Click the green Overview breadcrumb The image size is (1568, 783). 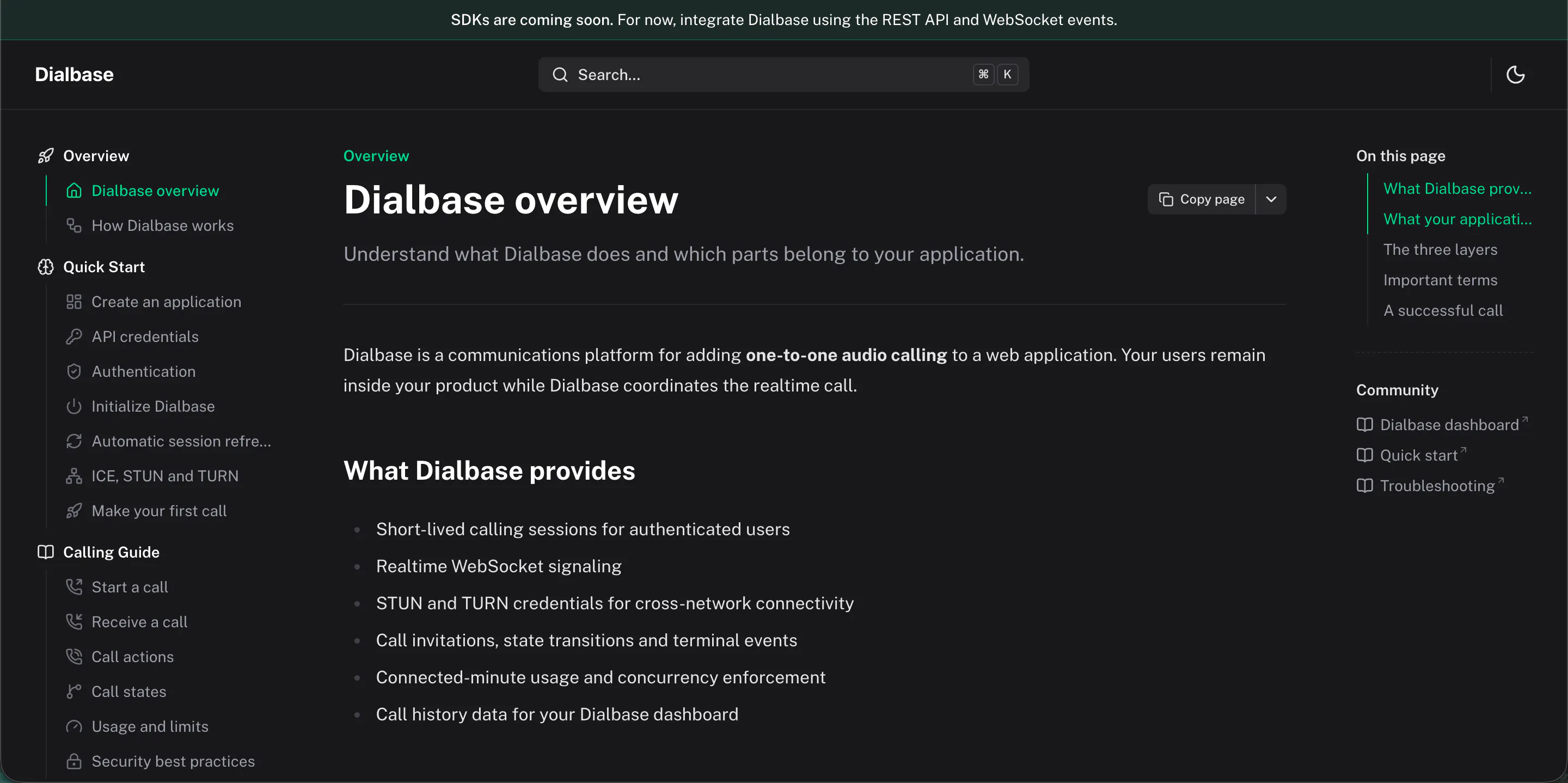376,156
